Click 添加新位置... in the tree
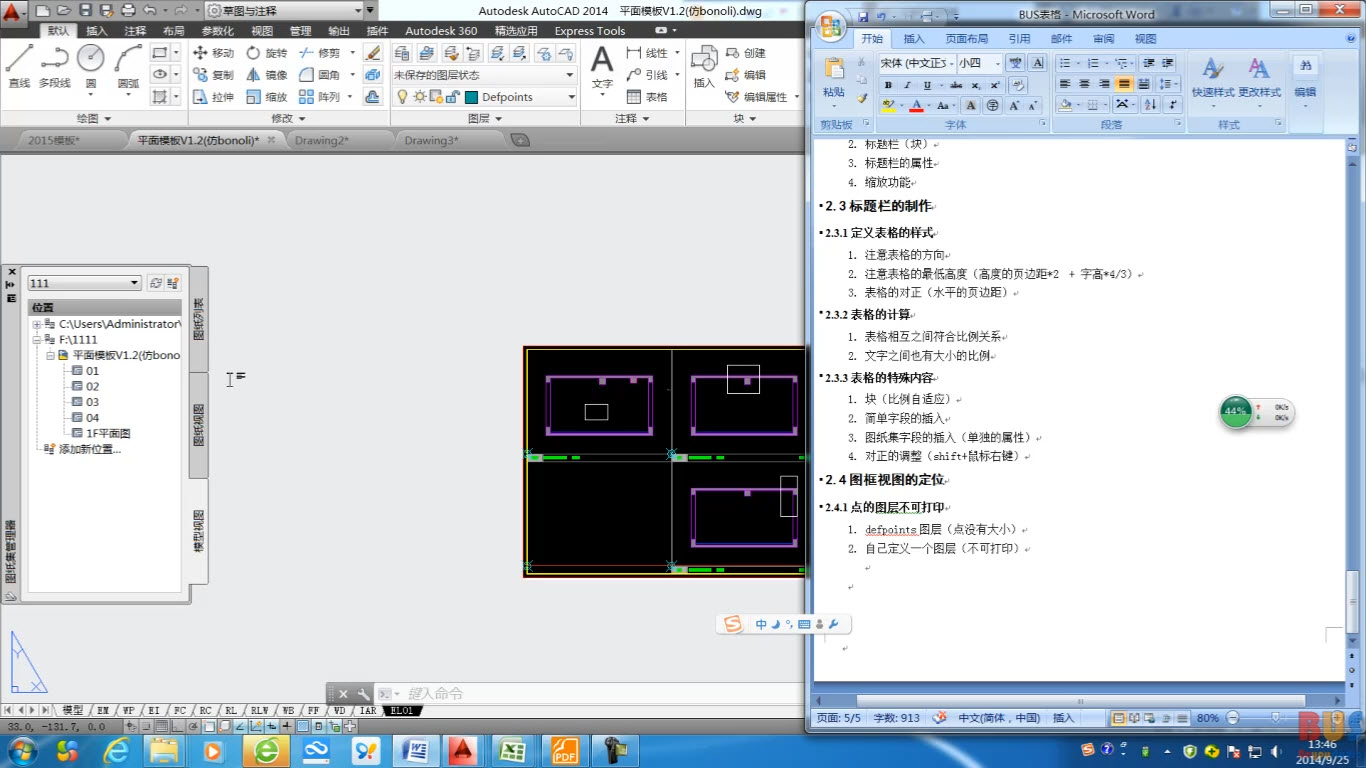 click(x=90, y=449)
